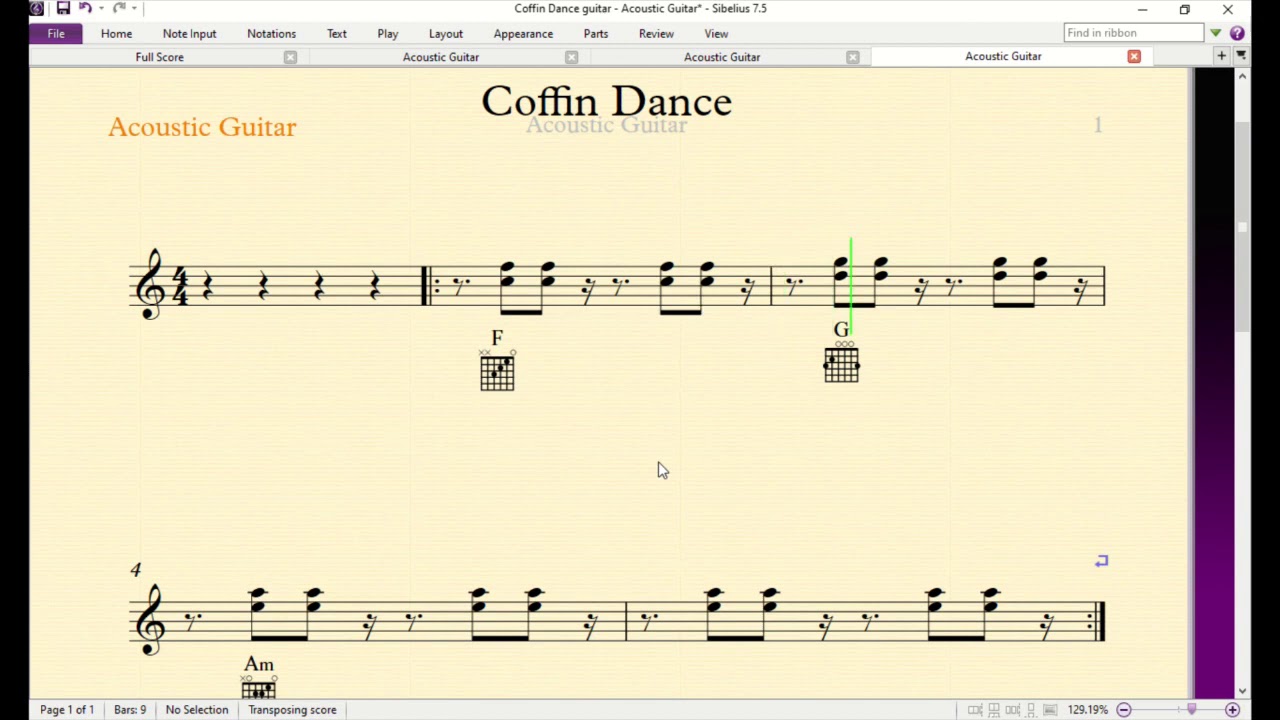Screen dimensions: 1280x720
Task: Select the Coffin Dance title text
Action: tap(607, 101)
